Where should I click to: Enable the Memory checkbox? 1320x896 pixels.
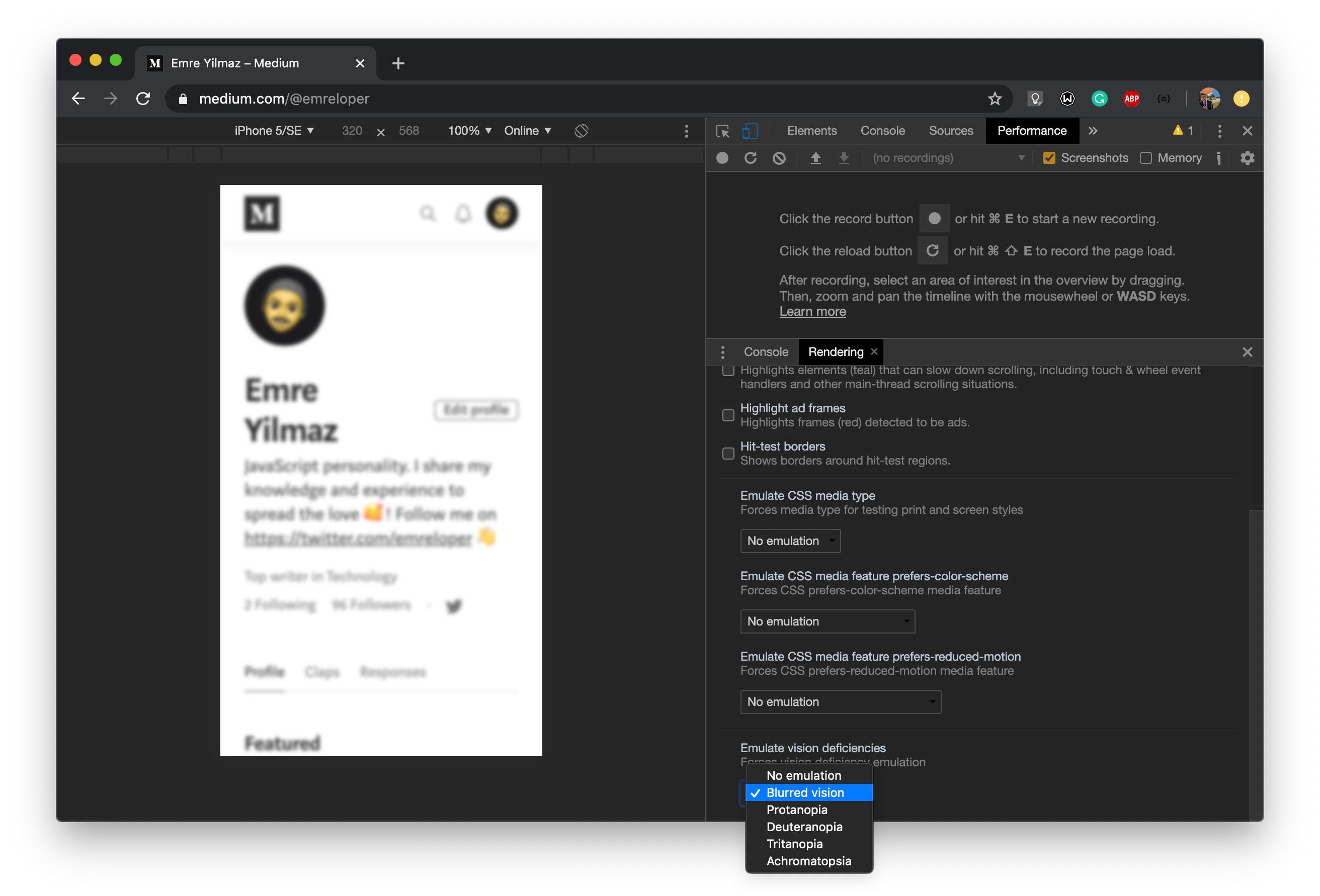[x=1145, y=158]
